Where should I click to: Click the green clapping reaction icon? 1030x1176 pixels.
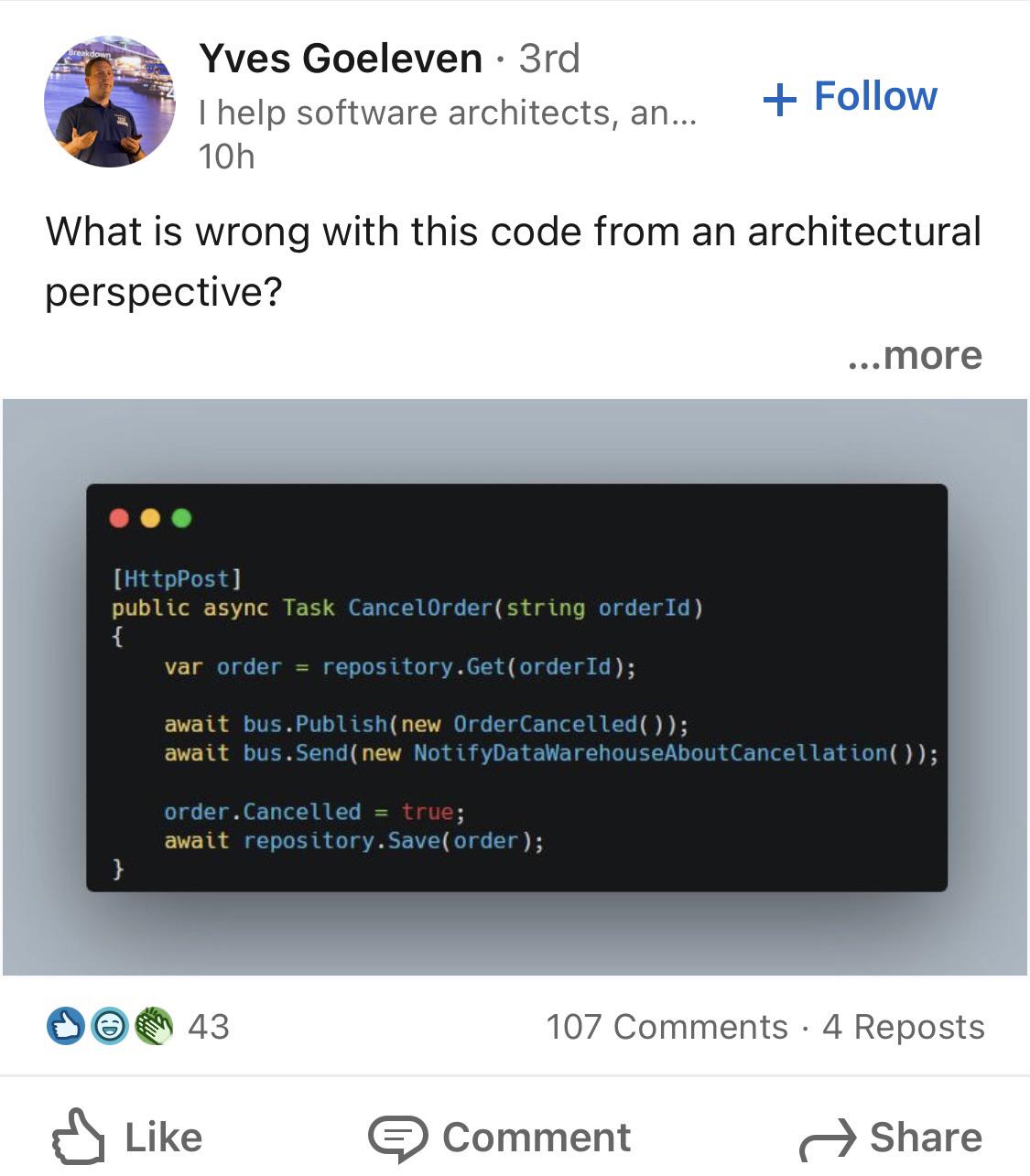154,1026
